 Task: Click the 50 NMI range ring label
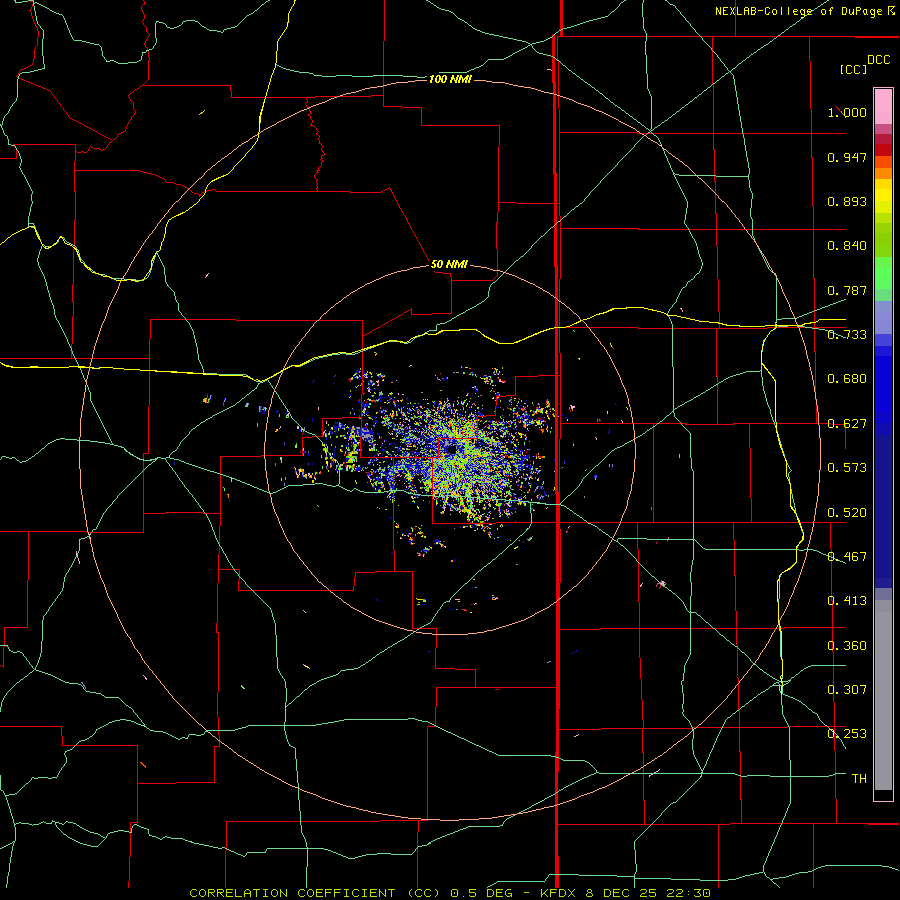point(449,264)
